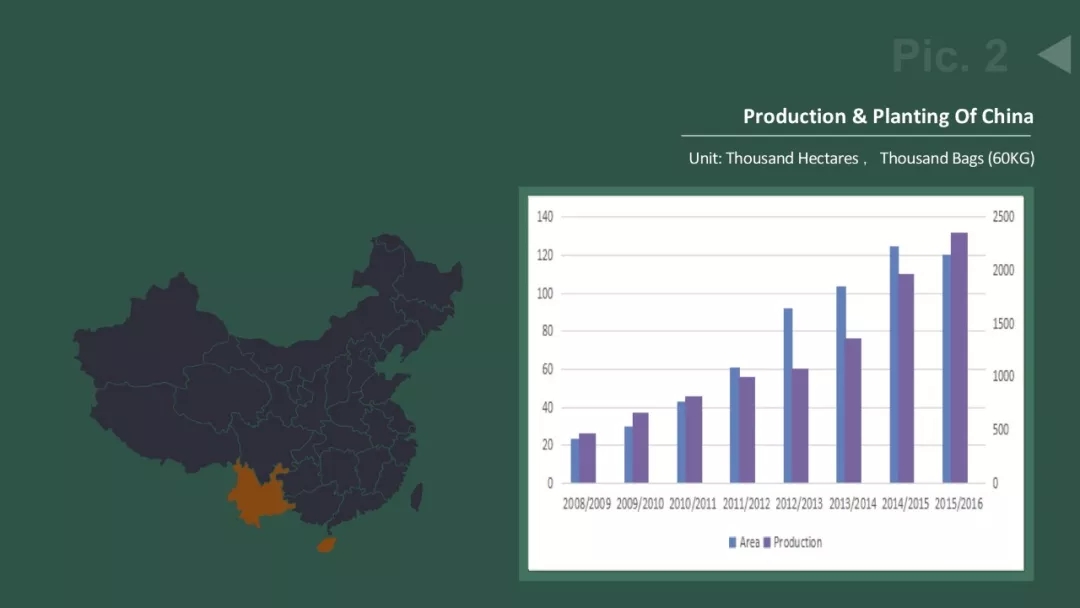
Task: Click the Production & Planting Of China title
Action: click(x=888, y=116)
